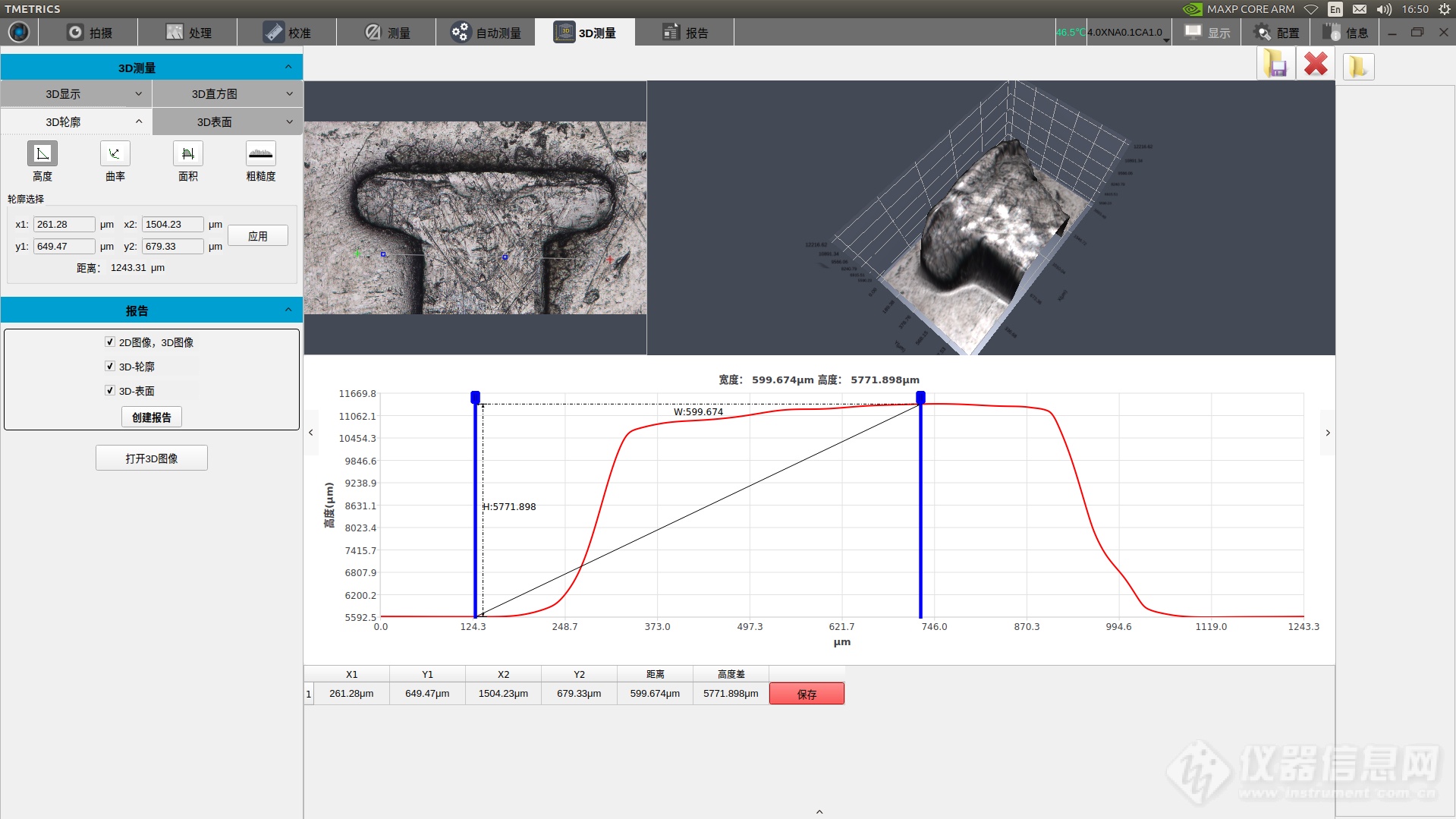
Task: Click the x1 coordinate input field
Action: click(64, 225)
